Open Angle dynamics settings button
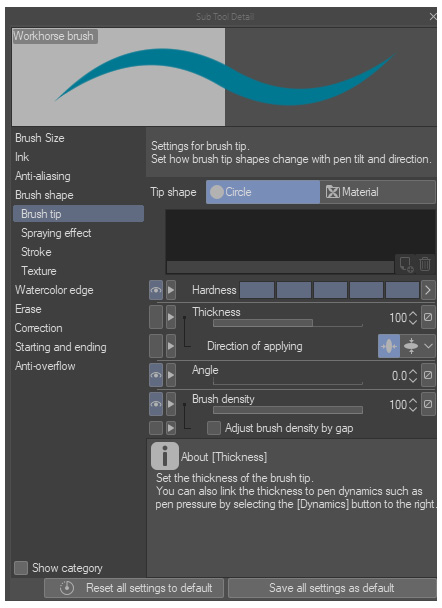This screenshot has width=442, height=608. tap(428, 375)
